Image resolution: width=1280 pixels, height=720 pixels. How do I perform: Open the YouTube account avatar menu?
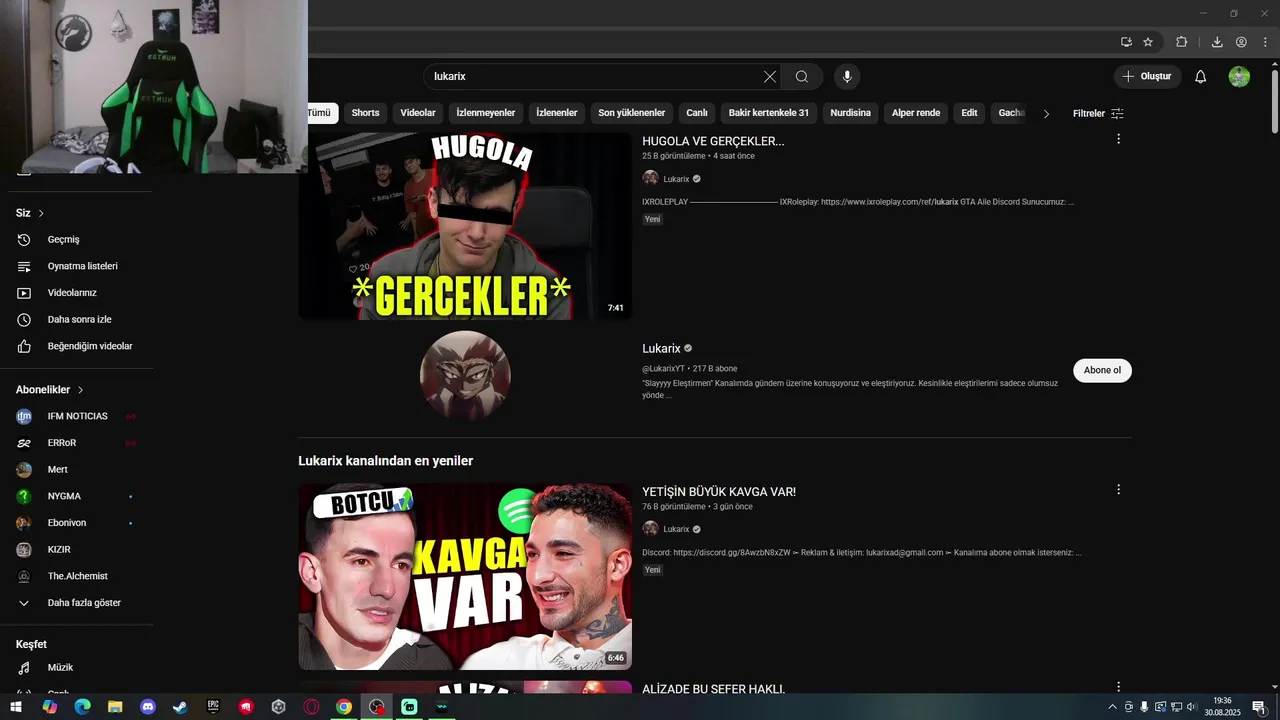tap(1239, 77)
